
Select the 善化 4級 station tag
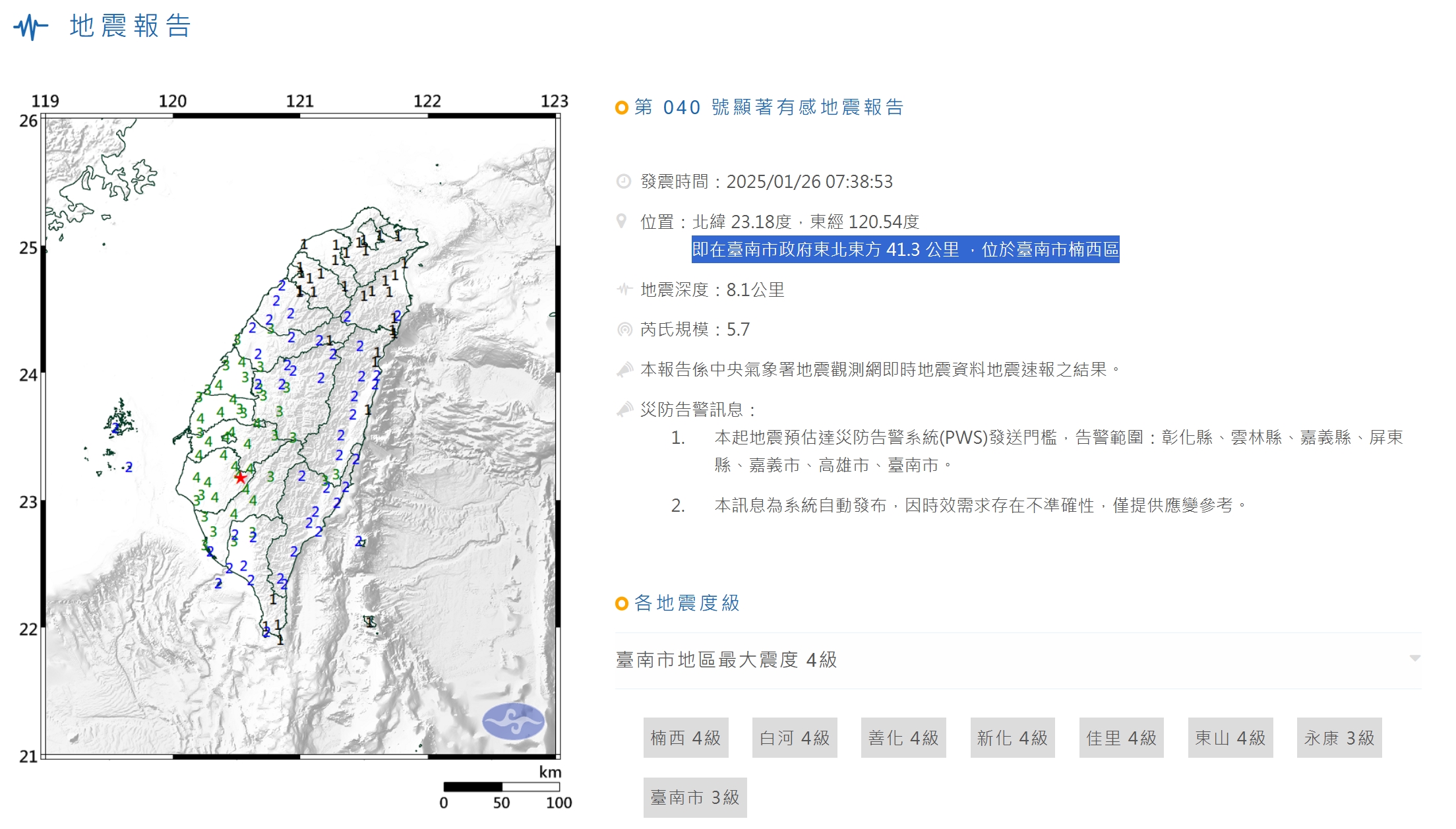[903, 738]
